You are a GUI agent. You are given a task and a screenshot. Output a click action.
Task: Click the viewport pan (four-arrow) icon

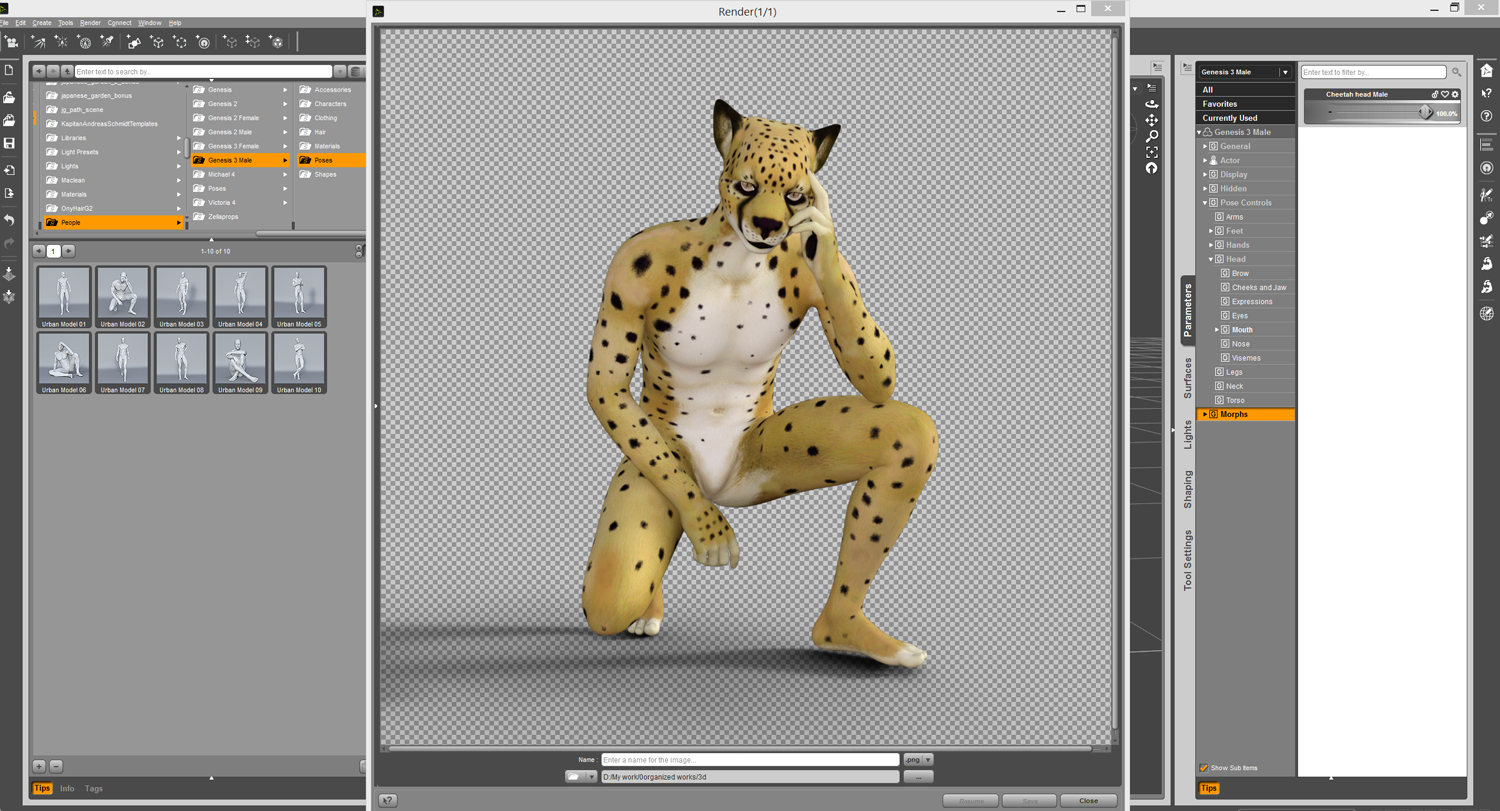click(1152, 120)
